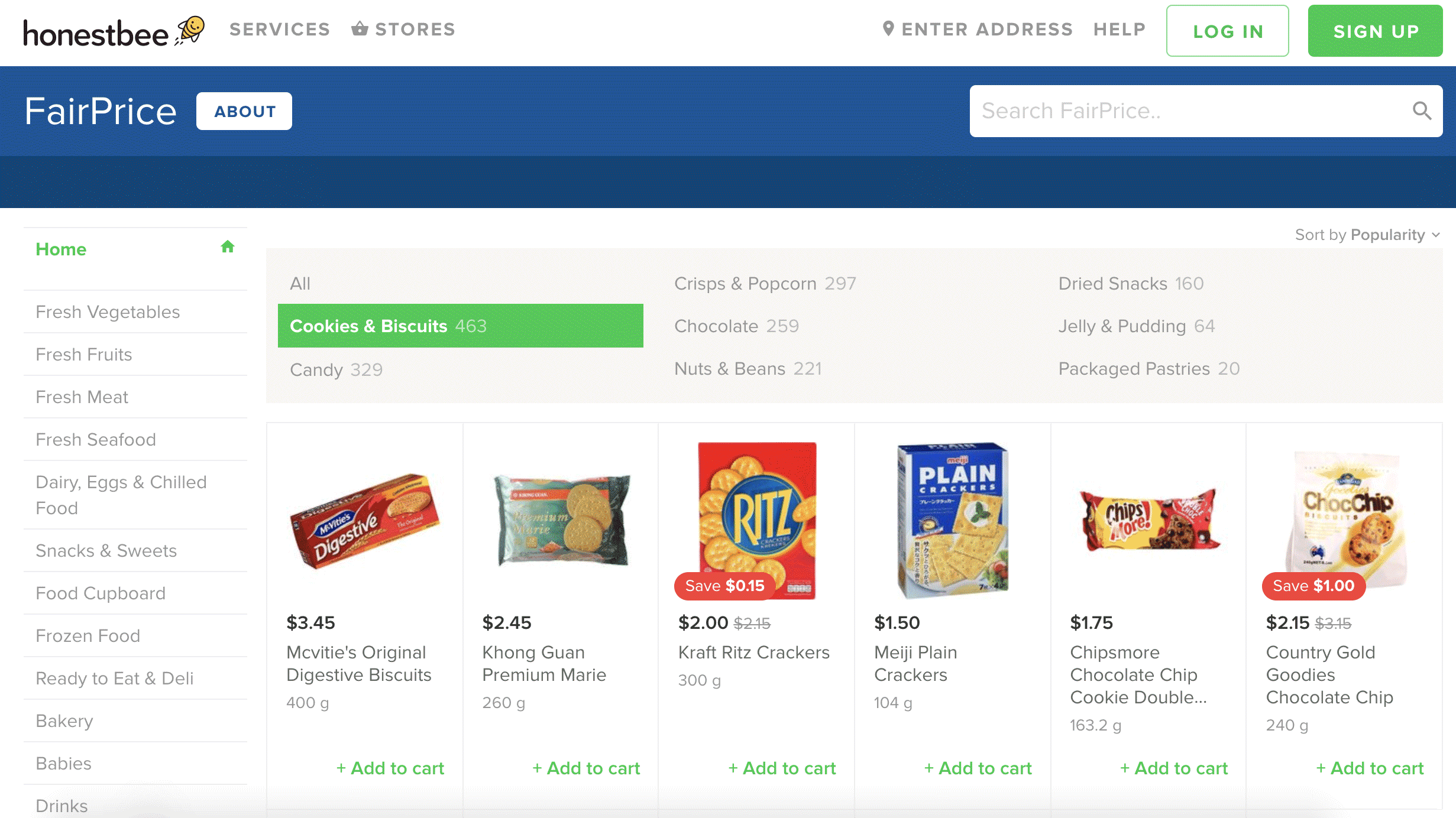
Task: Click the shopping basket icon in STORES
Action: (x=361, y=28)
